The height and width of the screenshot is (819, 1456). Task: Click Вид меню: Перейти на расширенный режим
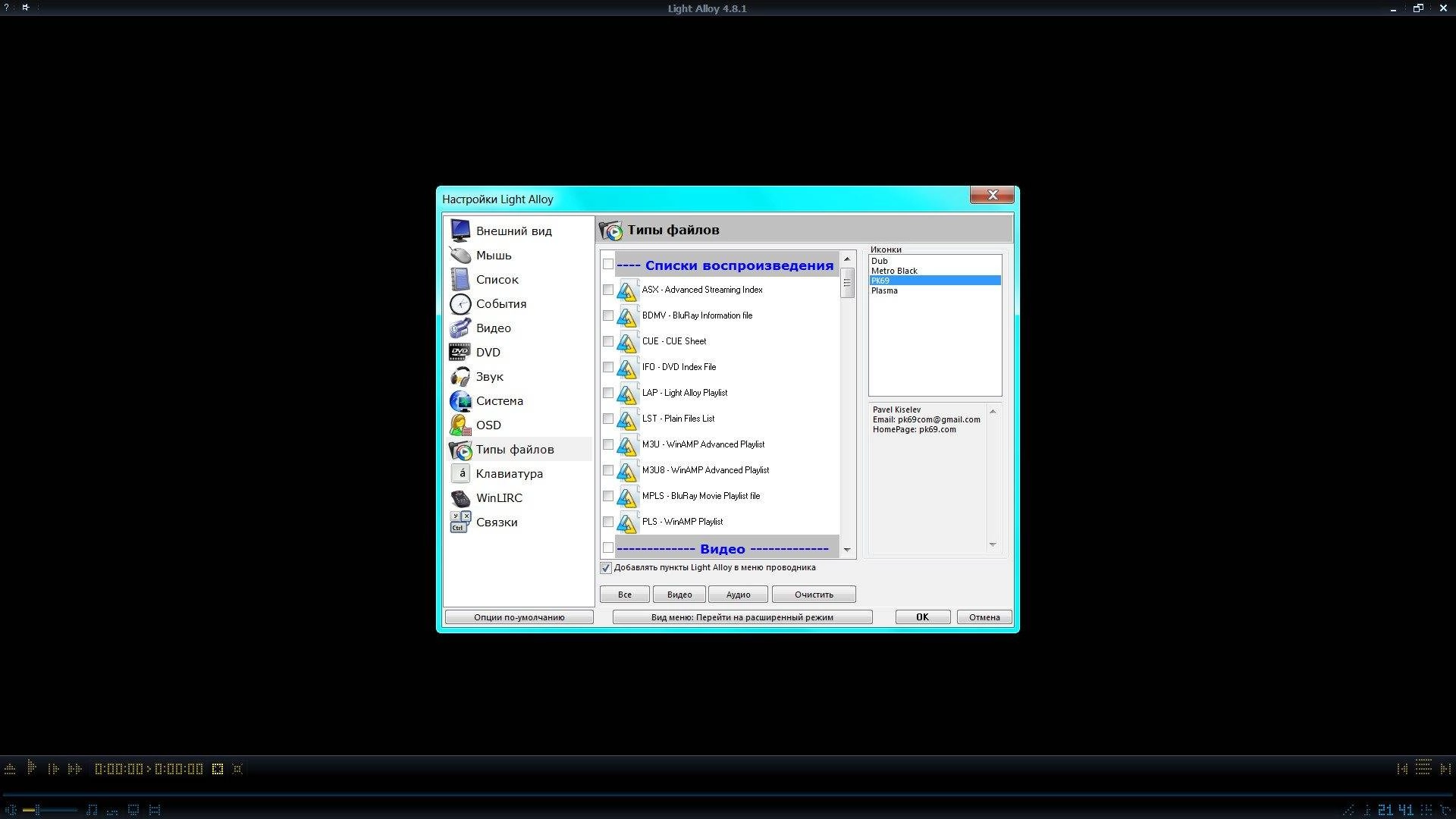[742, 617]
